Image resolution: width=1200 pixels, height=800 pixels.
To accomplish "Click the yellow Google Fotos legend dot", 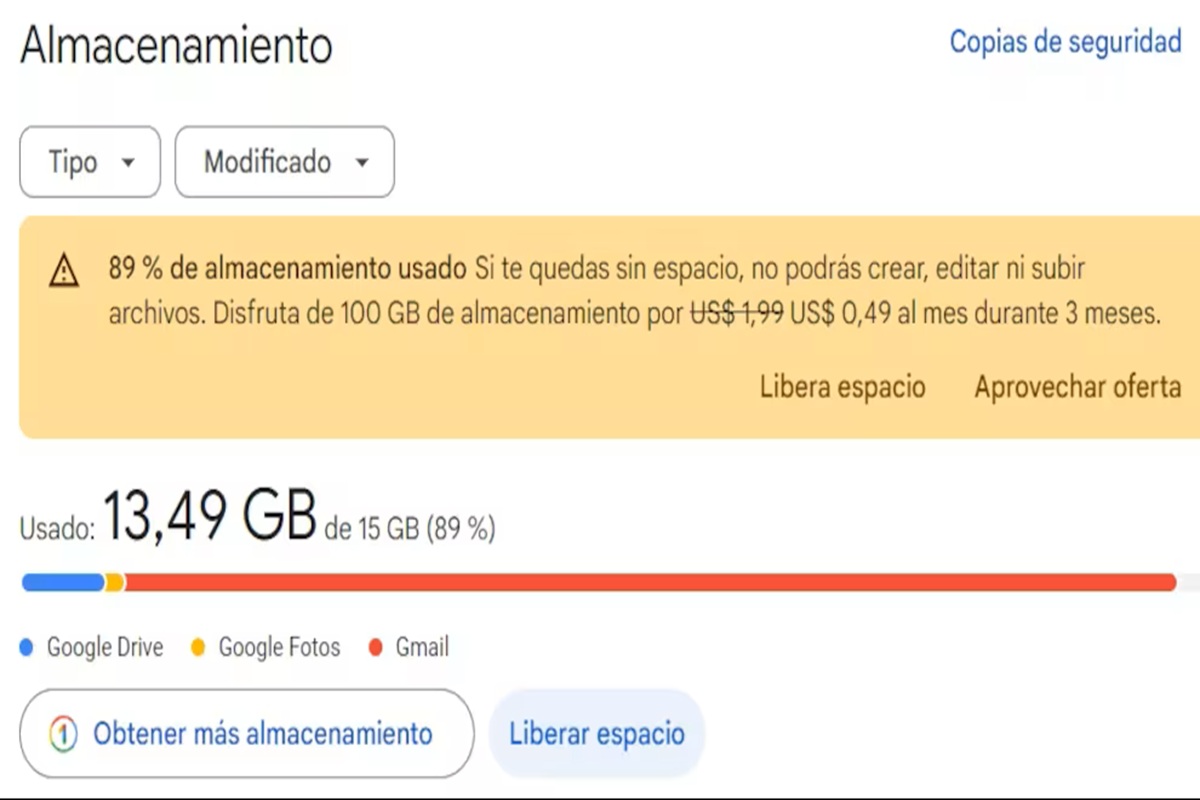I will 198,648.
